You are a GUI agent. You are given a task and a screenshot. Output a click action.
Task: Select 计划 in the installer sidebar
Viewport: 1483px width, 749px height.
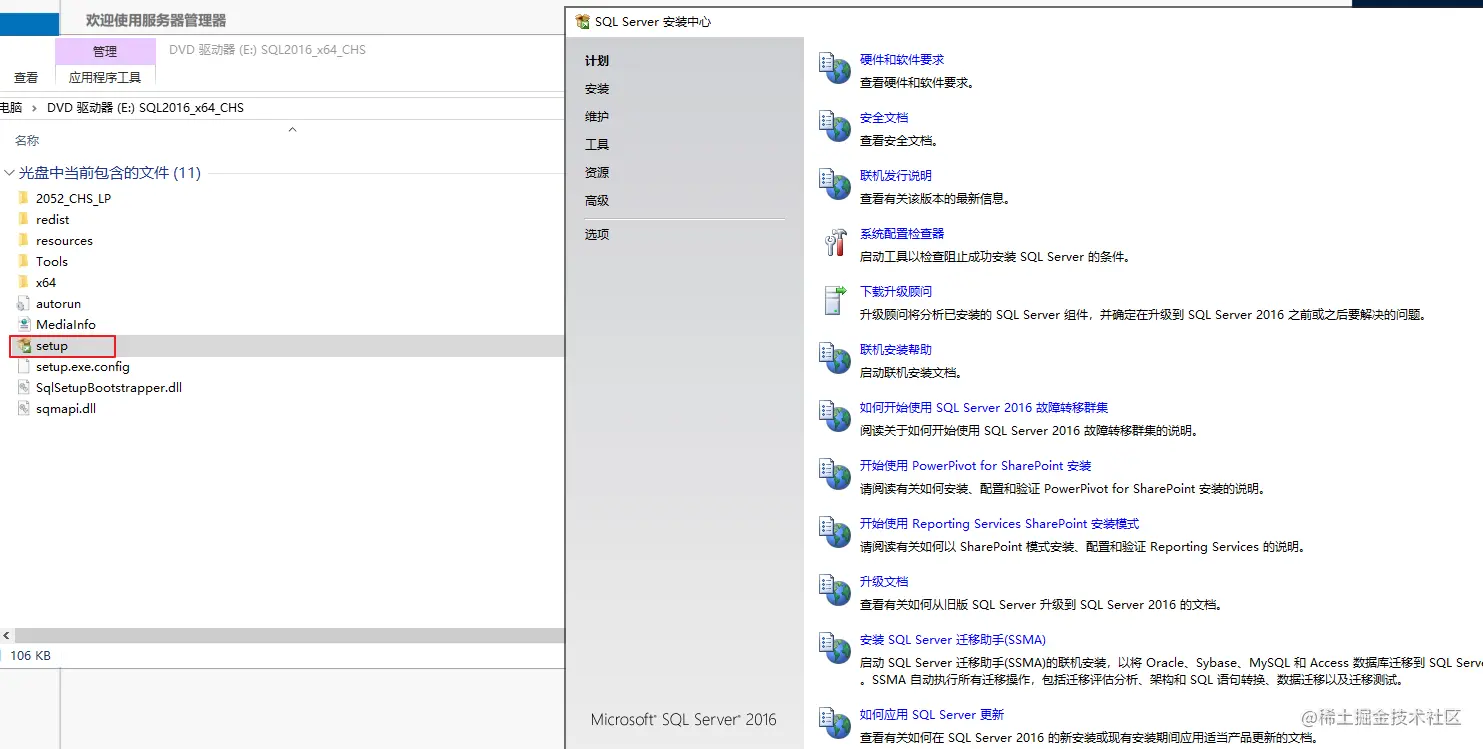597,61
